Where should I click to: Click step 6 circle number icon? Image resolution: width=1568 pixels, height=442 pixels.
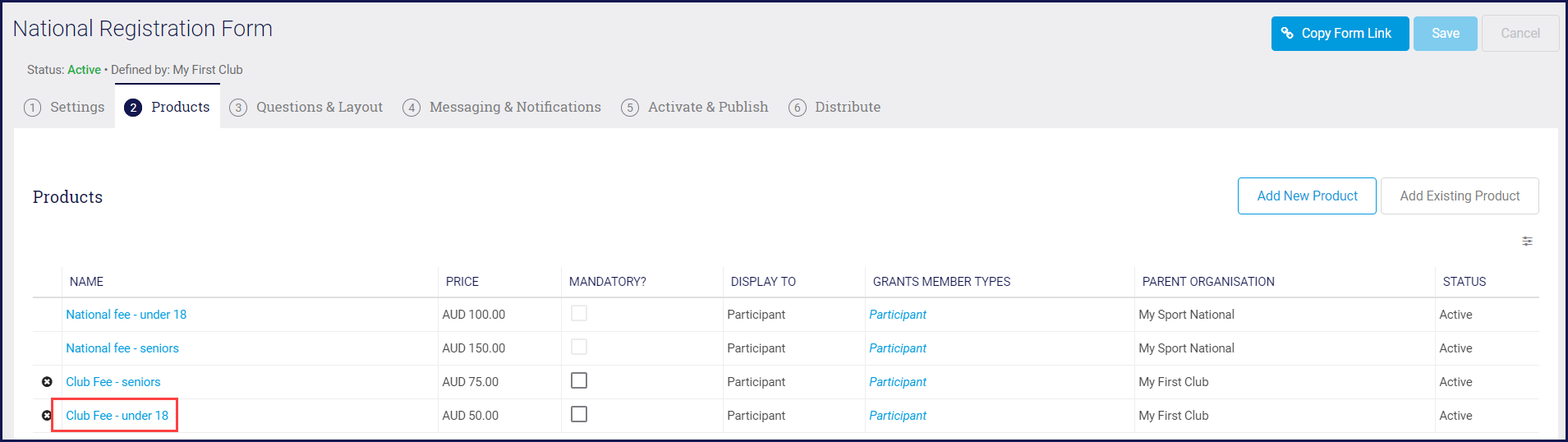pyautogui.click(x=797, y=108)
